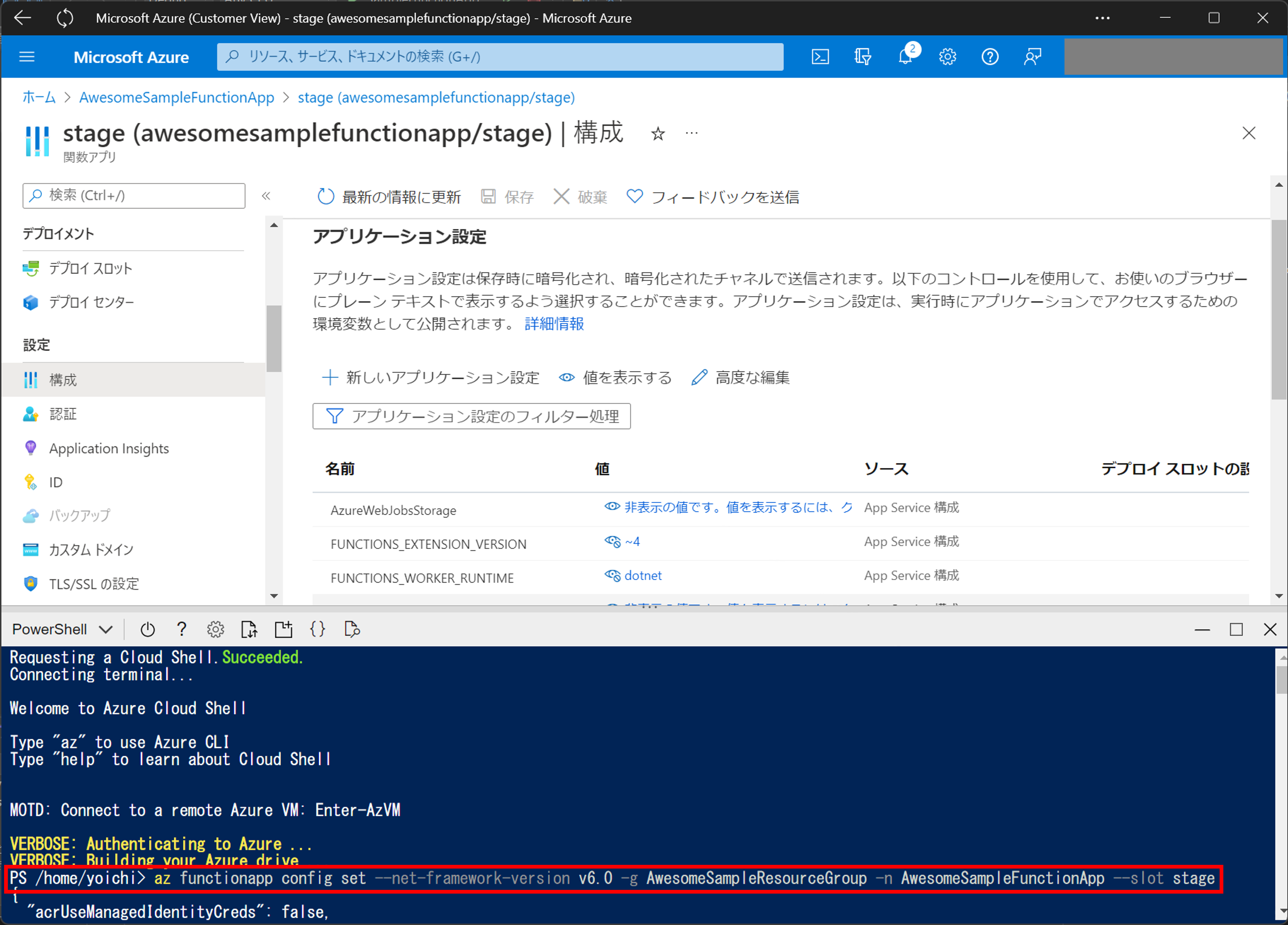1288x925 pixels.
Task: Click inside the 検索 (Ctrl+/) search field
Action: tap(133, 195)
